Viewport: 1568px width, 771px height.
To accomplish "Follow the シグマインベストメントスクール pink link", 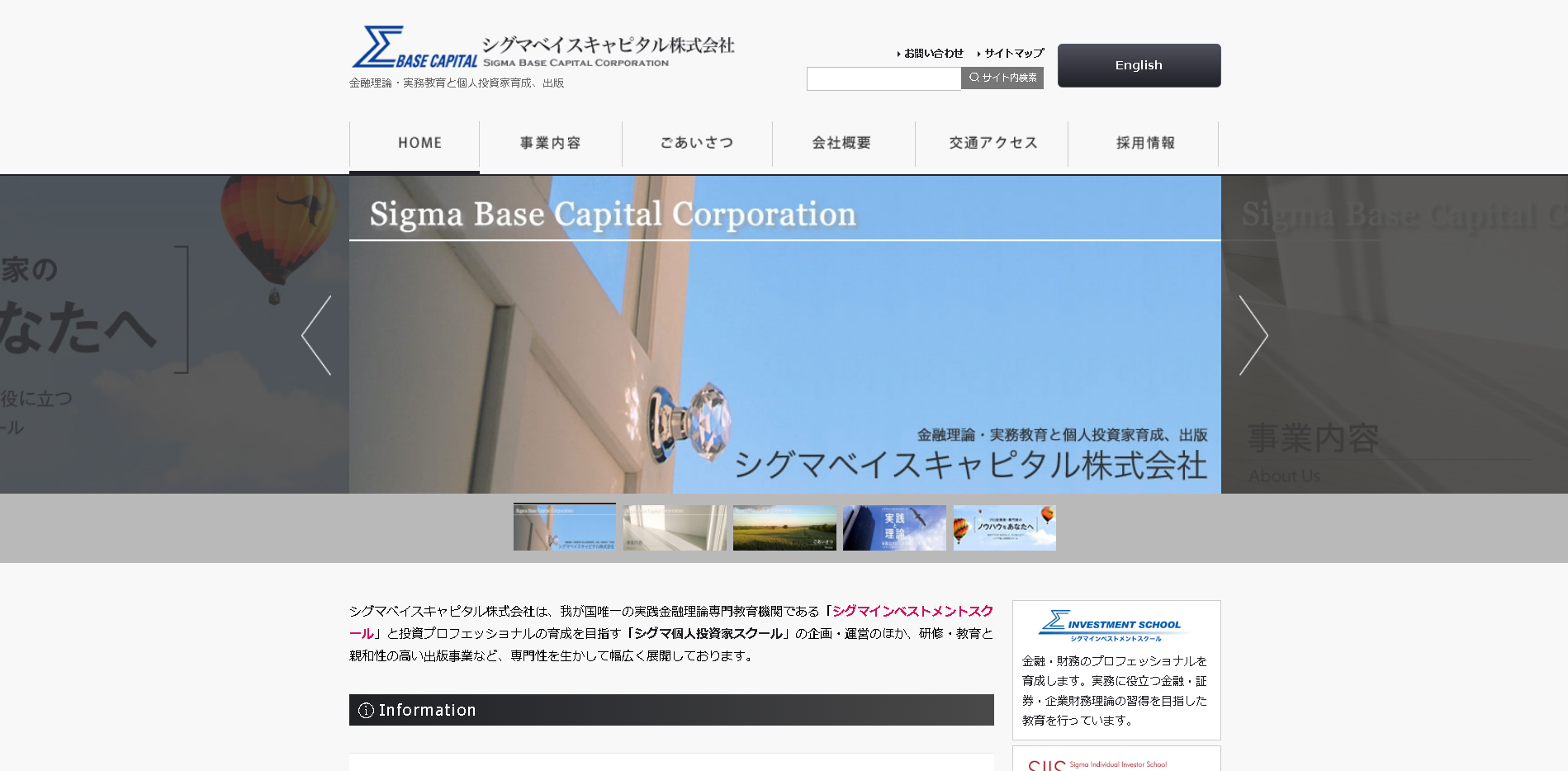I will [x=913, y=612].
